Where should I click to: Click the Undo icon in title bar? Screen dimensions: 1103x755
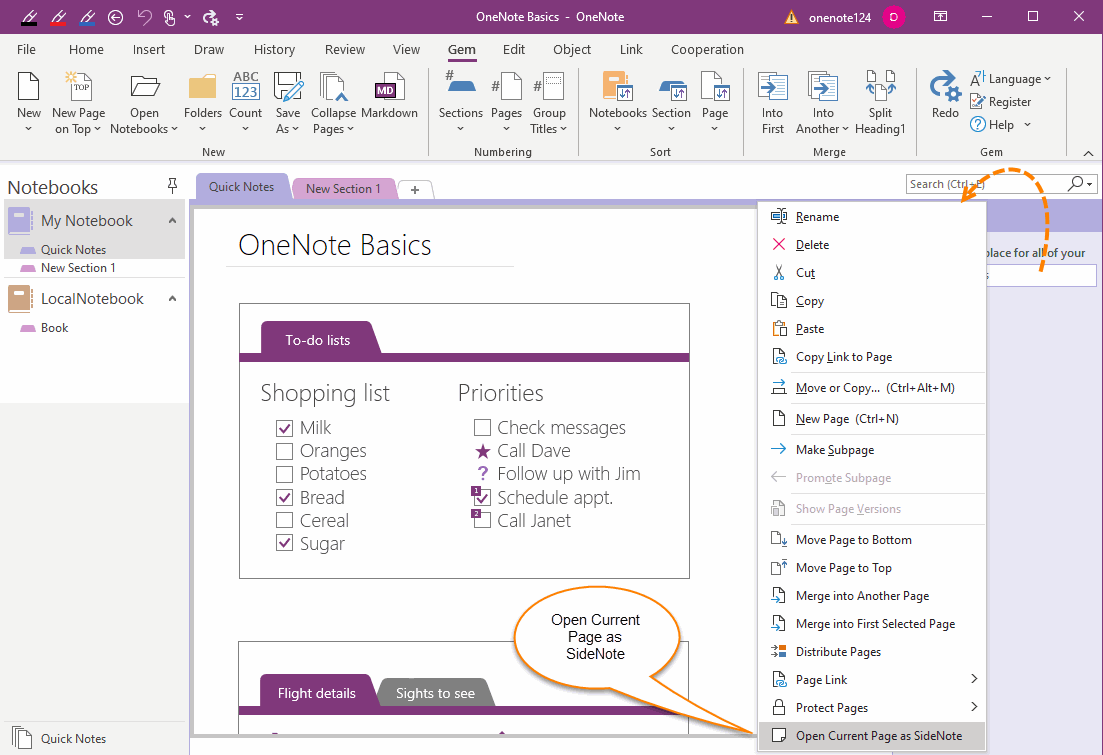click(x=144, y=17)
